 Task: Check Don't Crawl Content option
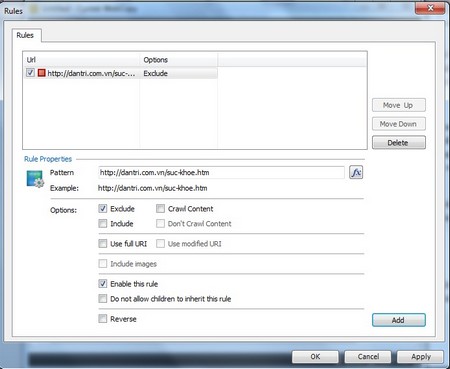[x=160, y=223]
